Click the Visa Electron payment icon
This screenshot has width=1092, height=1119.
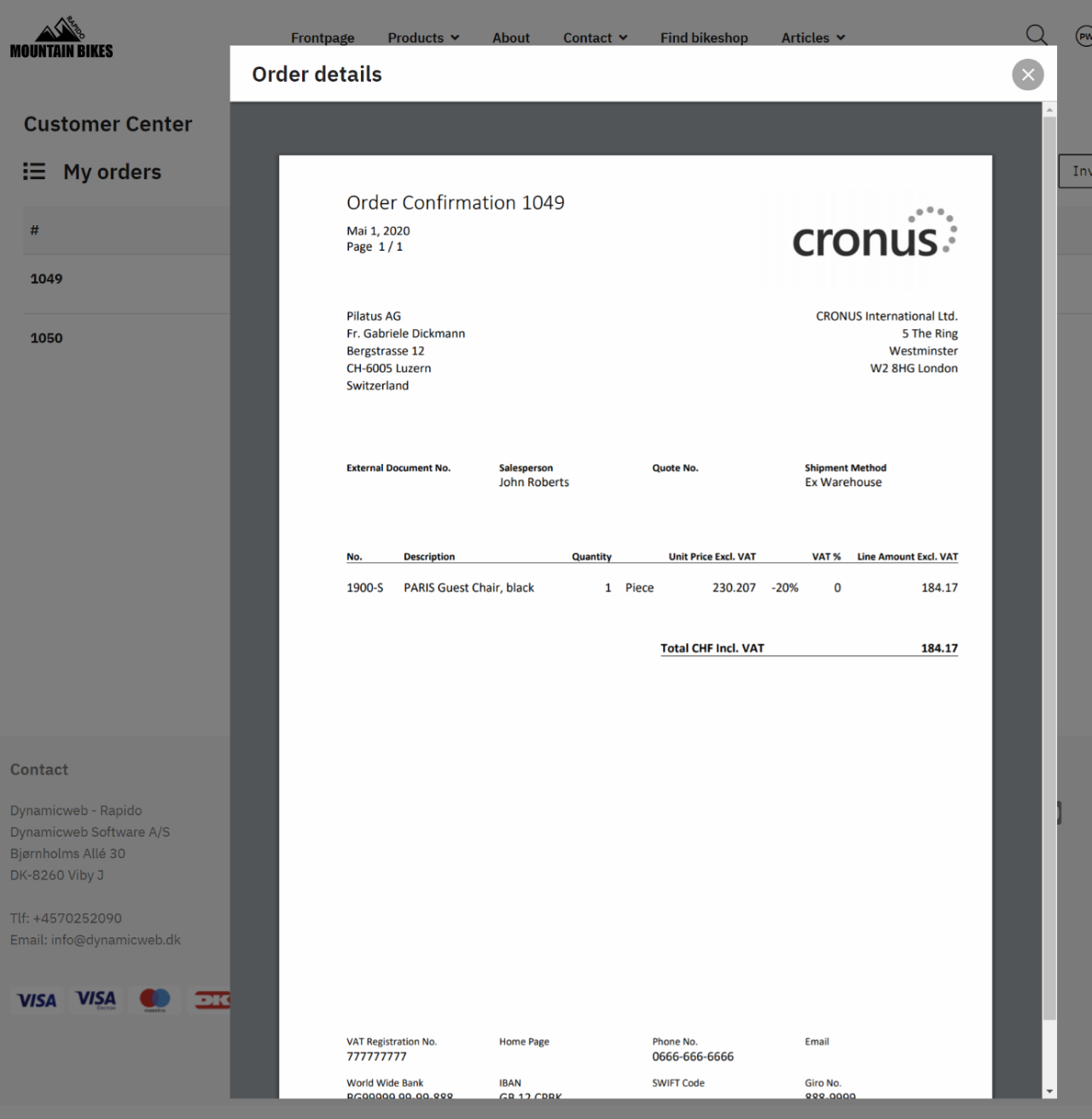(96, 1000)
